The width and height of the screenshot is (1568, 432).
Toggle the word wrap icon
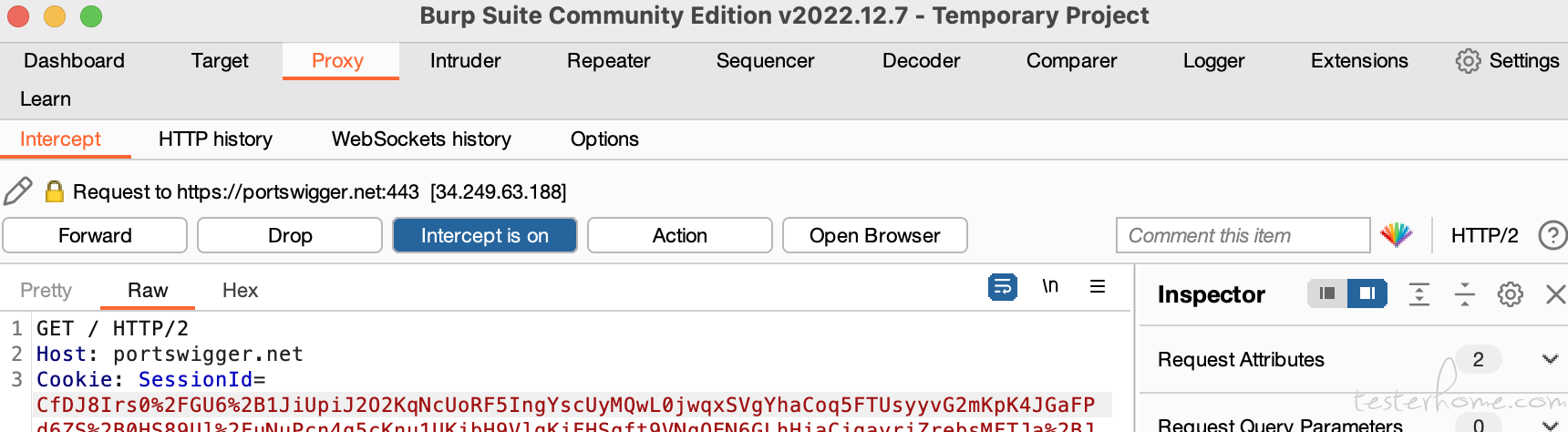coord(1003,287)
